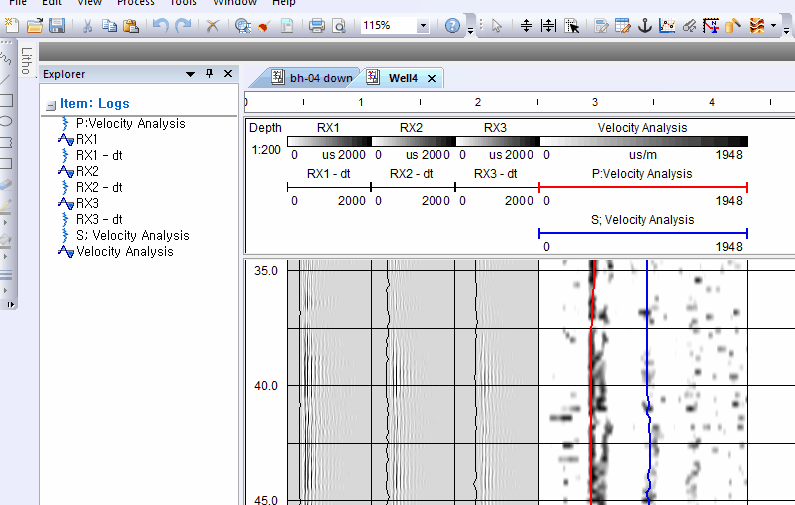Click the 115% zoom input field
The height and width of the screenshot is (505, 795).
pos(388,25)
